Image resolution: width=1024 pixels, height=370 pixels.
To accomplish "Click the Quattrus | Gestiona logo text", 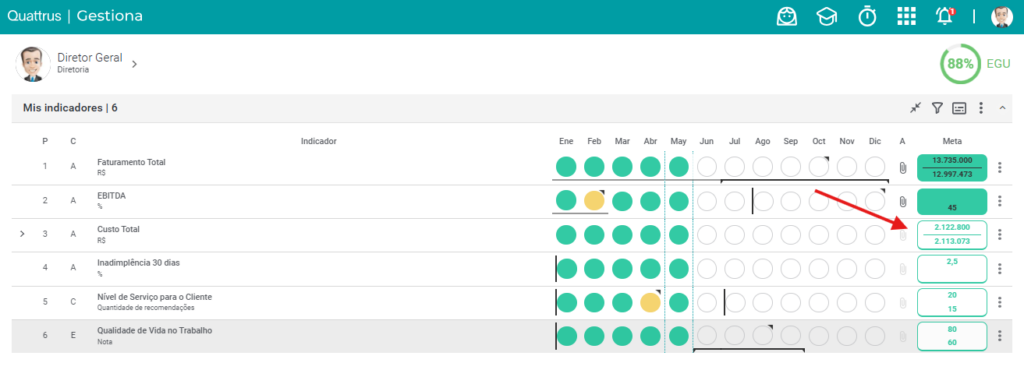I will coord(75,16).
